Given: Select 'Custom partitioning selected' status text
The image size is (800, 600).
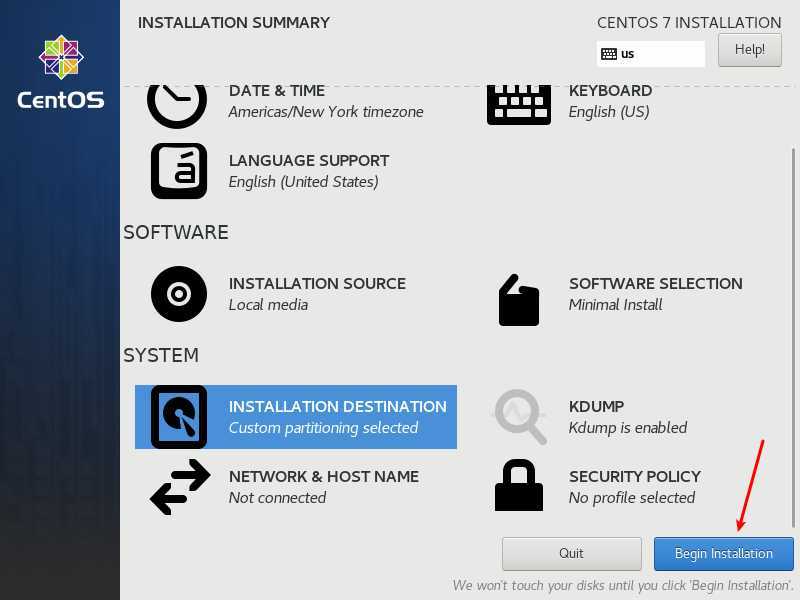Looking at the screenshot, I should [x=323, y=428].
